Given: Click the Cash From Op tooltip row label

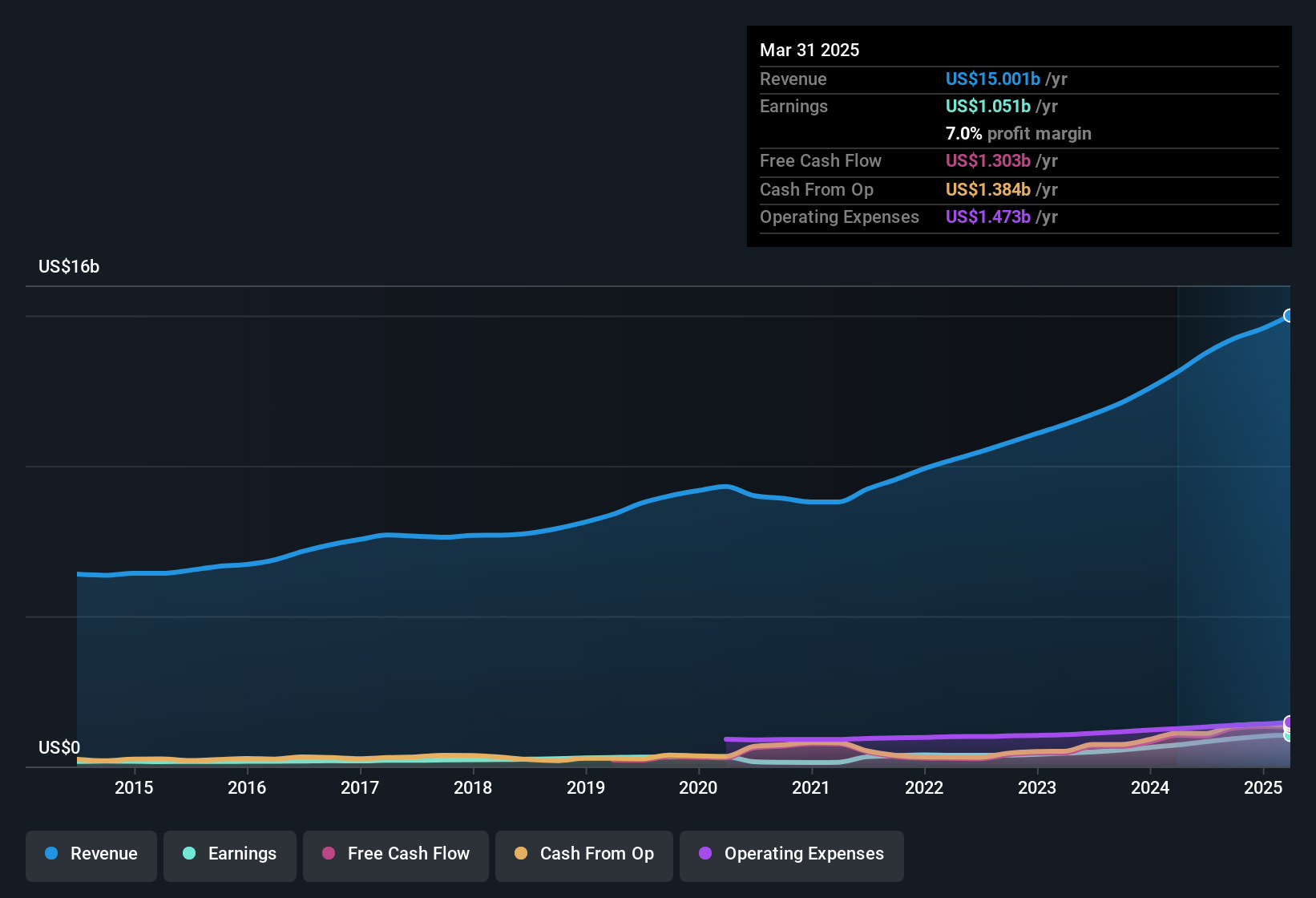Looking at the screenshot, I should coord(817,189).
